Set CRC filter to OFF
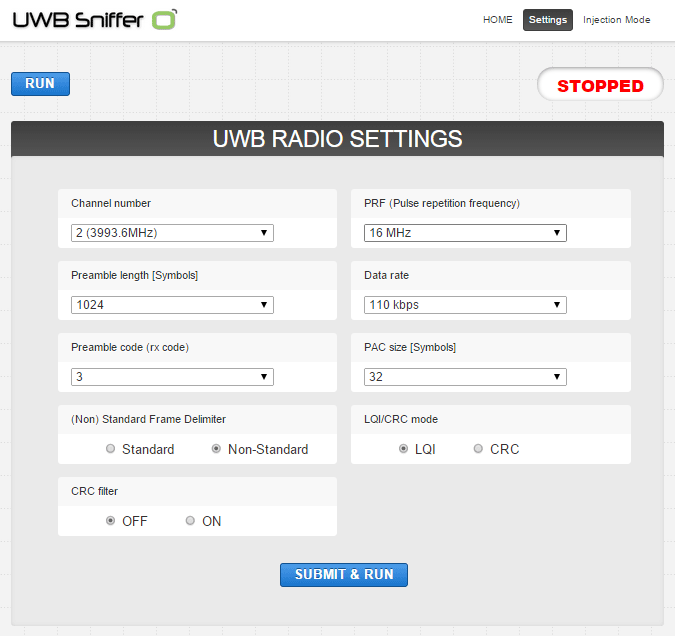This screenshot has height=636, width=675. [x=111, y=521]
